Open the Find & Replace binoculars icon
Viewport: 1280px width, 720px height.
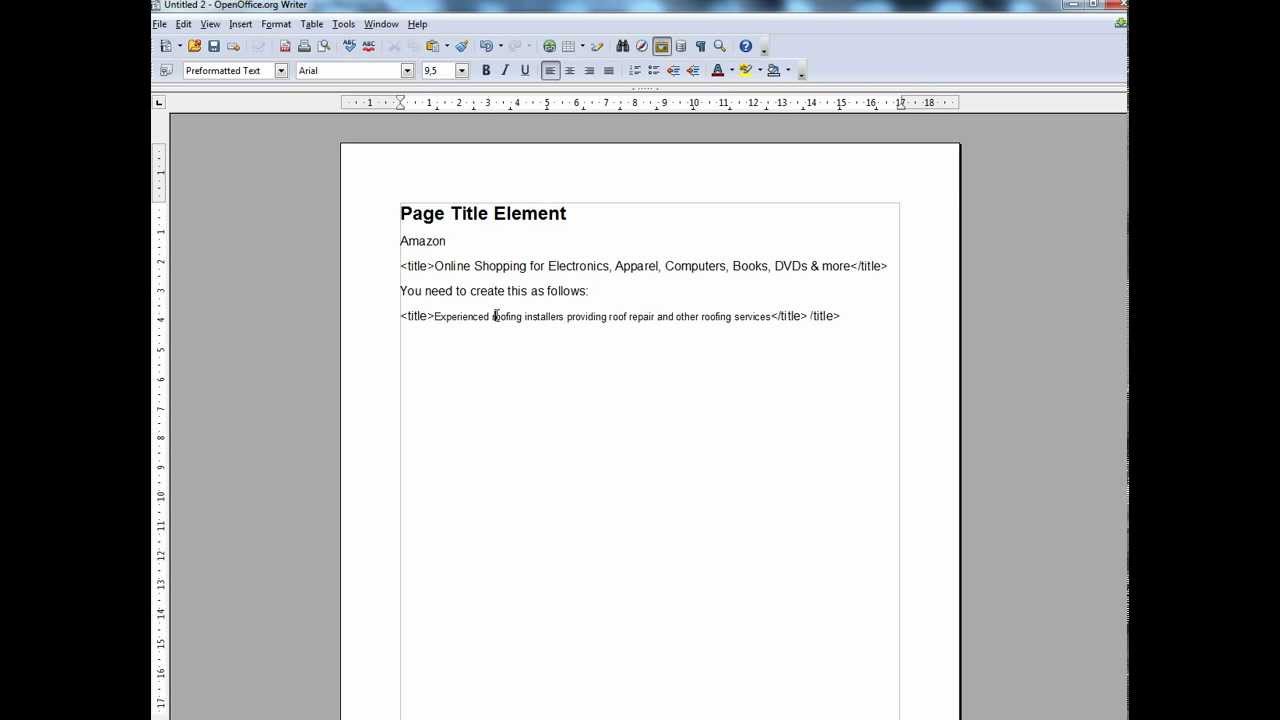[623, 46]
